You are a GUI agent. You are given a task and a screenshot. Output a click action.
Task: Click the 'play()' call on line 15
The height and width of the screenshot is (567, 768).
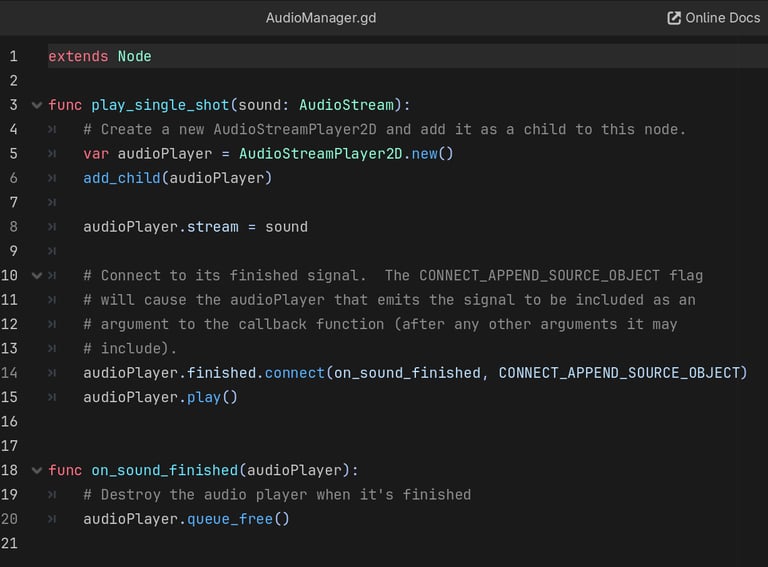pos(212,397)
